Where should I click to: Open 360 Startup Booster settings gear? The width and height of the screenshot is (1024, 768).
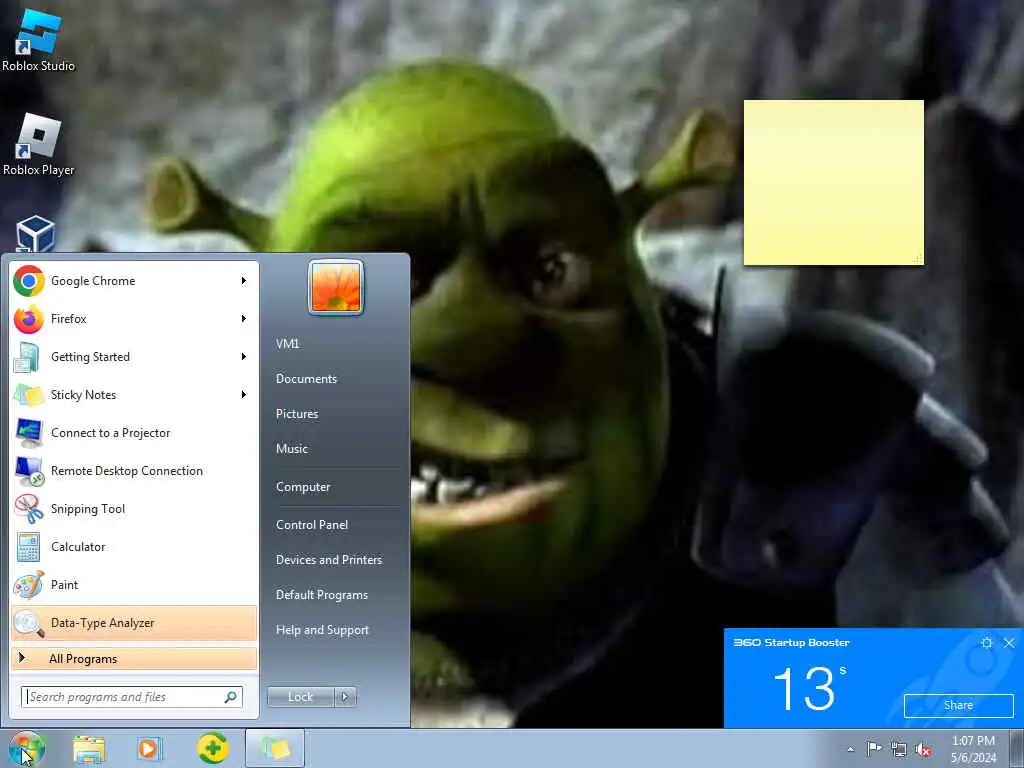click(x=986, y=643)
